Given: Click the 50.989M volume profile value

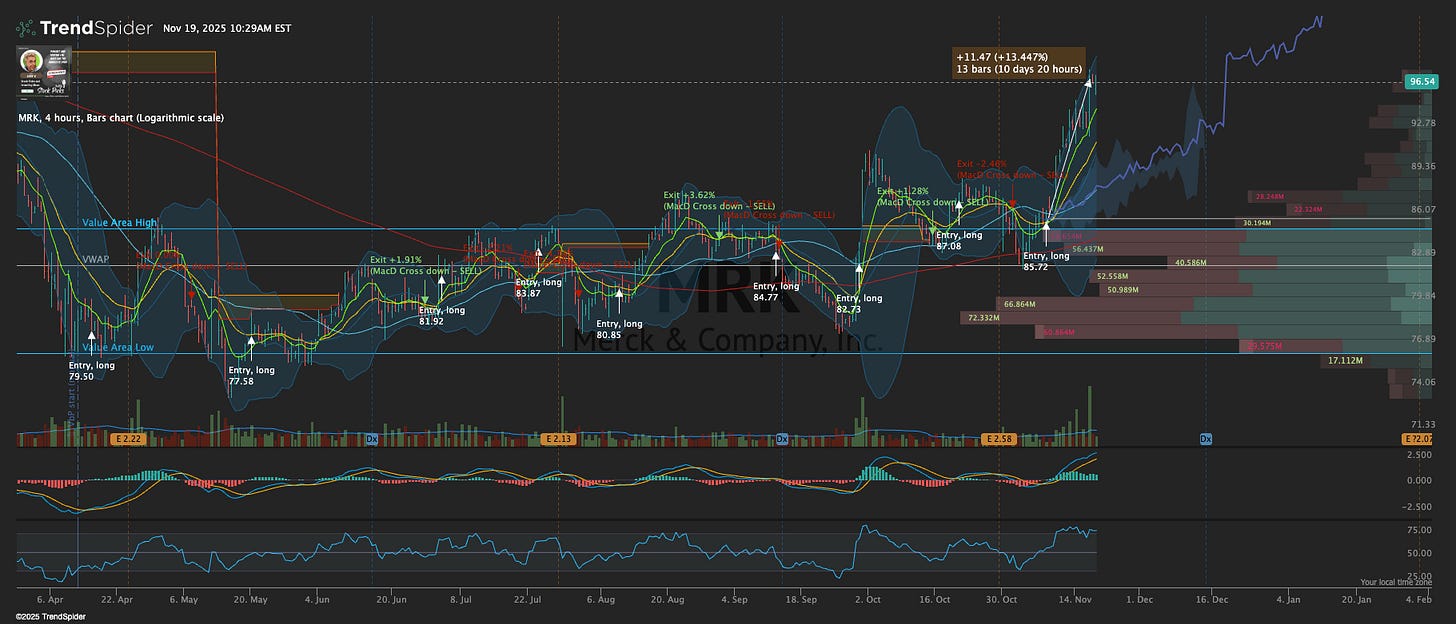Looking at the screenshot, I should coord(1124,290).
